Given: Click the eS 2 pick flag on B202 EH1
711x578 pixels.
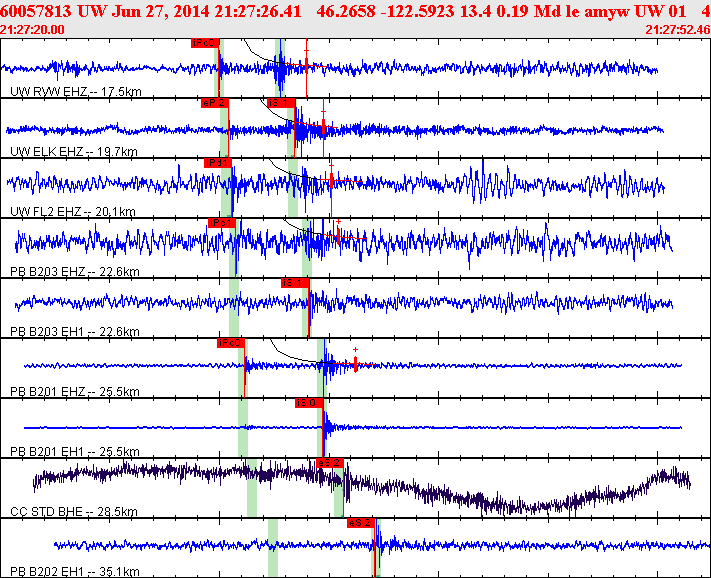Looking at the screenshot, I should click(x=361, y=523).
